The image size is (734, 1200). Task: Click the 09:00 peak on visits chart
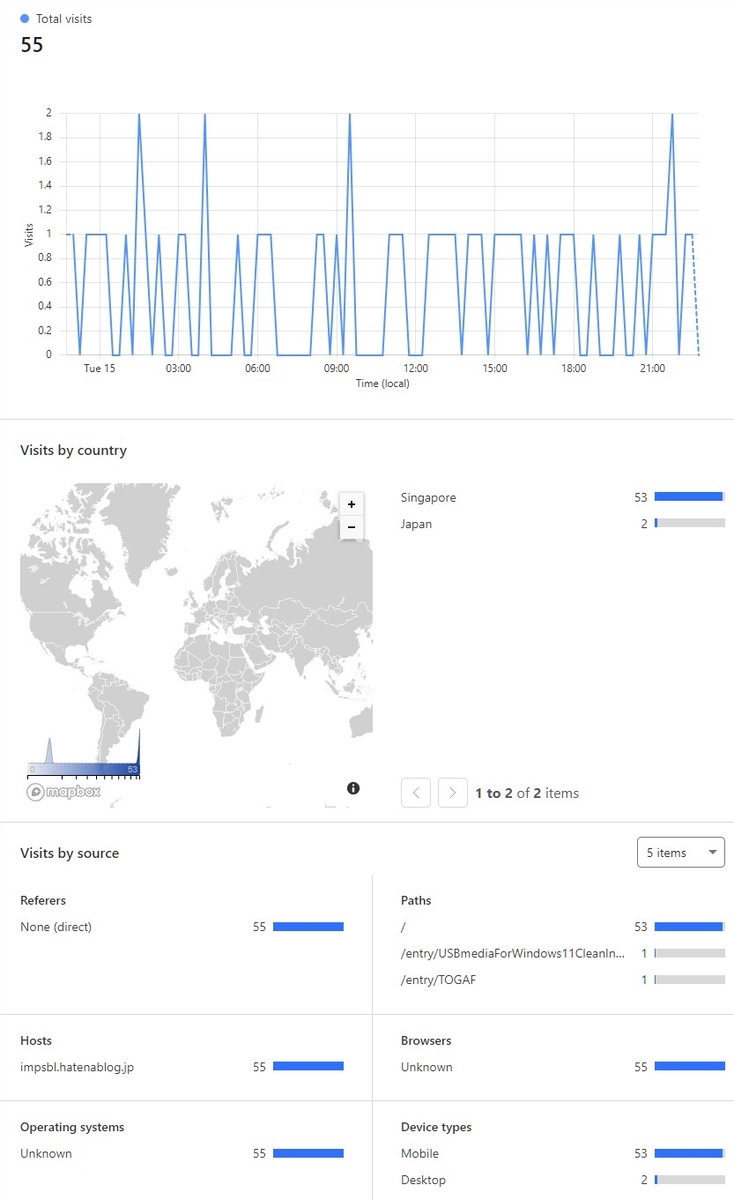click(x=350, y=113)
